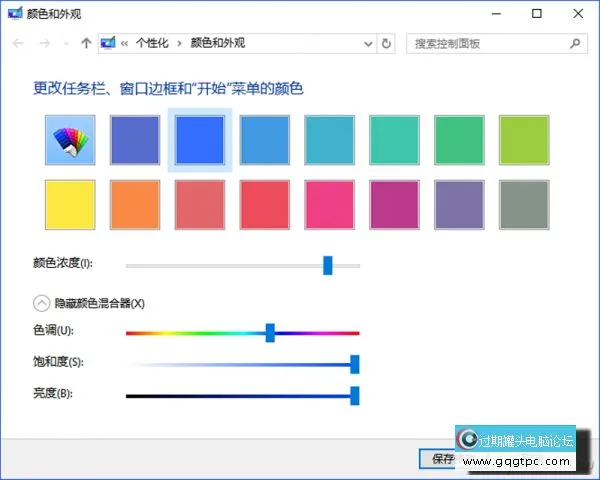
Task: Click the 色调 hue slider handle
Action: [x=270, y=333]
